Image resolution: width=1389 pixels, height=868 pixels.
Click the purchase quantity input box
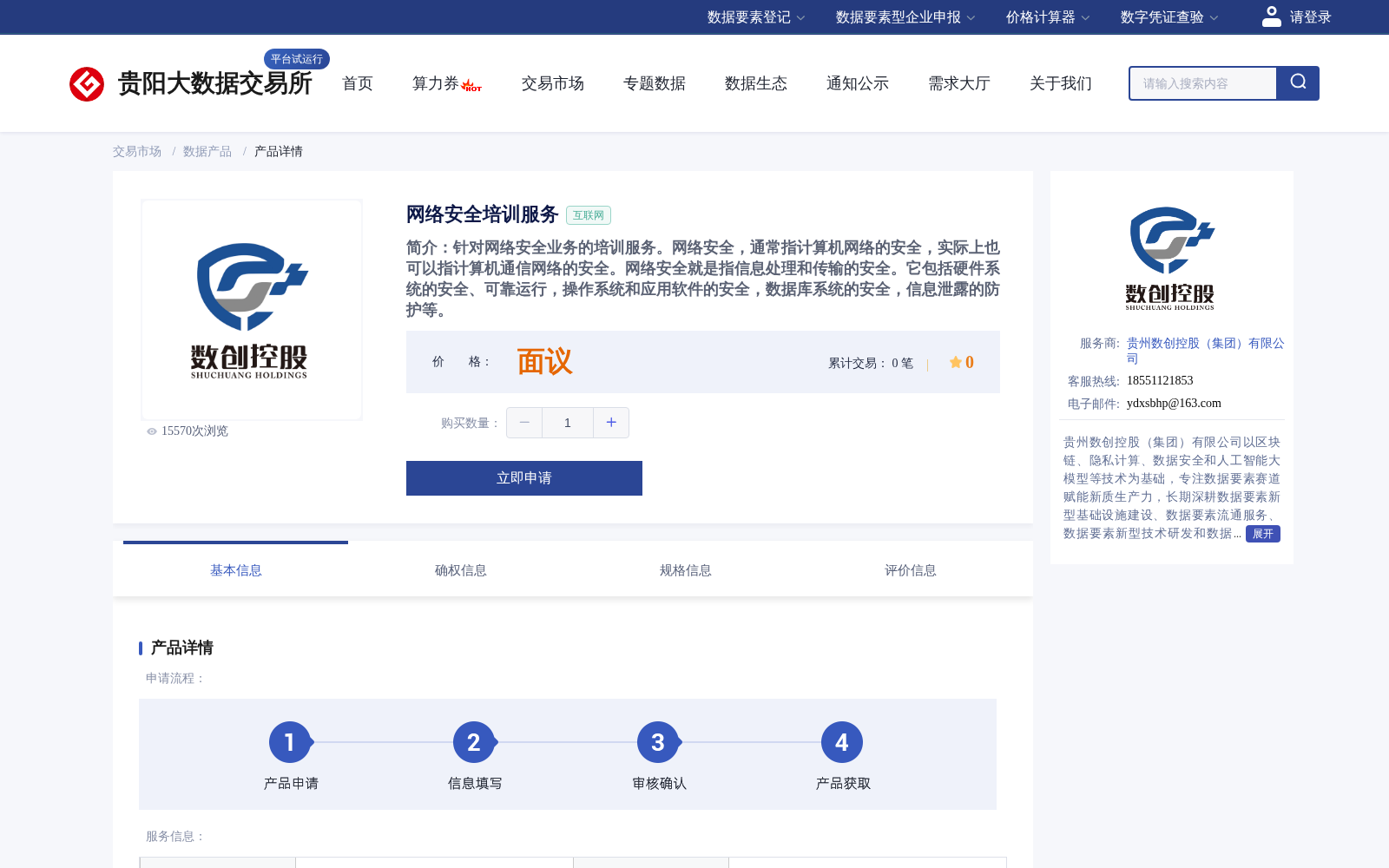point(568,423)
